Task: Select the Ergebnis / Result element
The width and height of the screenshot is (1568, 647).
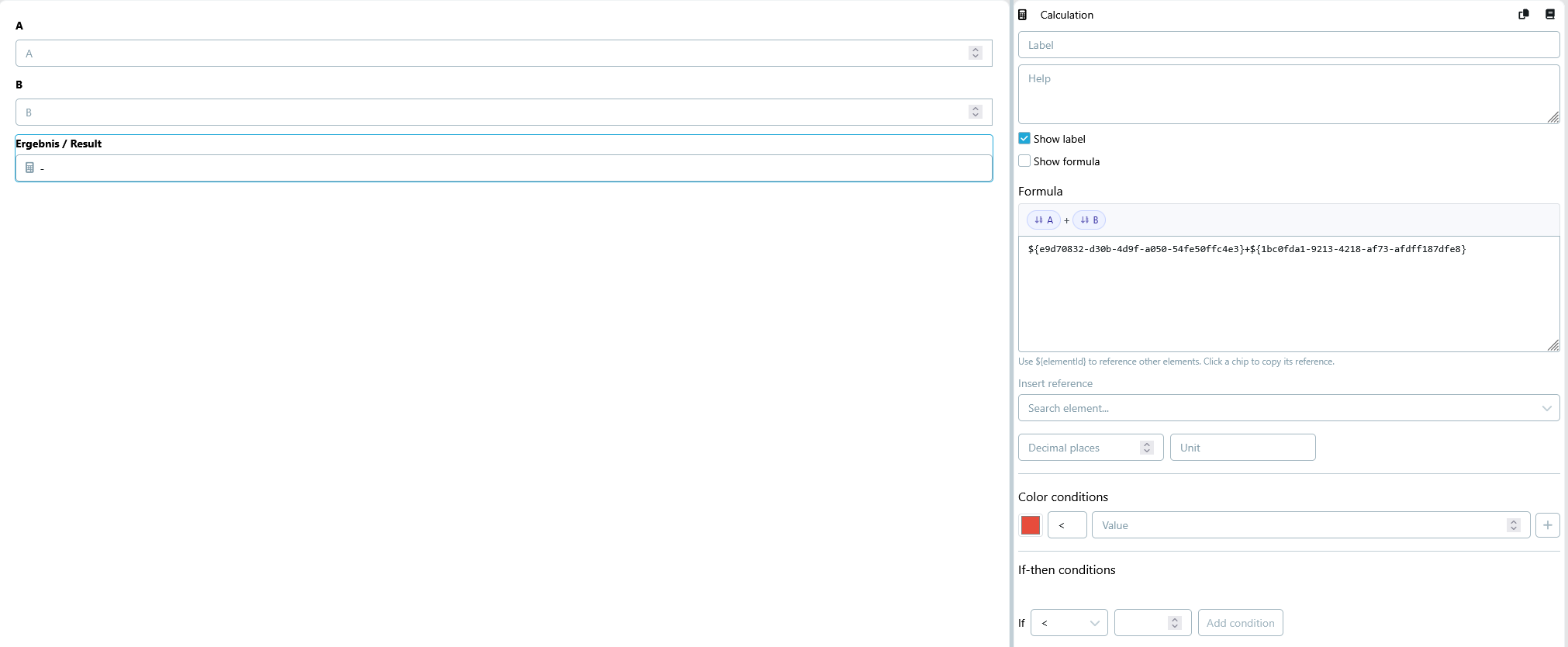Action: tap(504, 158)
